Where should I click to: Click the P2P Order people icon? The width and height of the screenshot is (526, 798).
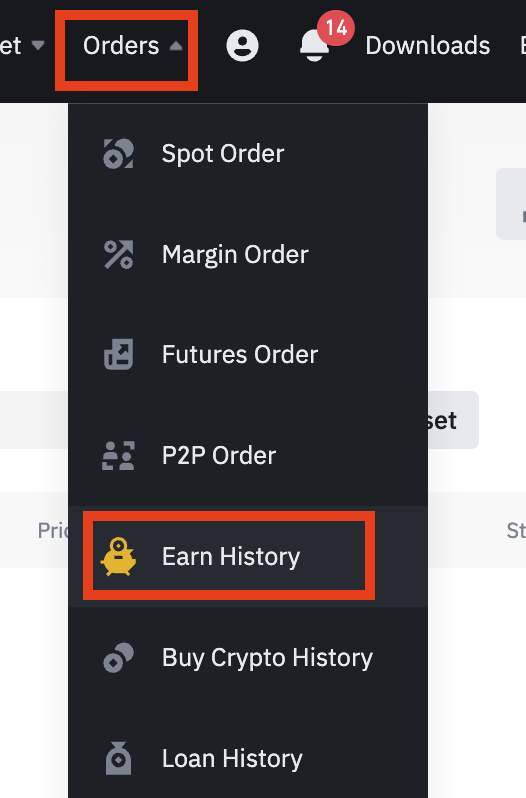click(x=119, y=455)
